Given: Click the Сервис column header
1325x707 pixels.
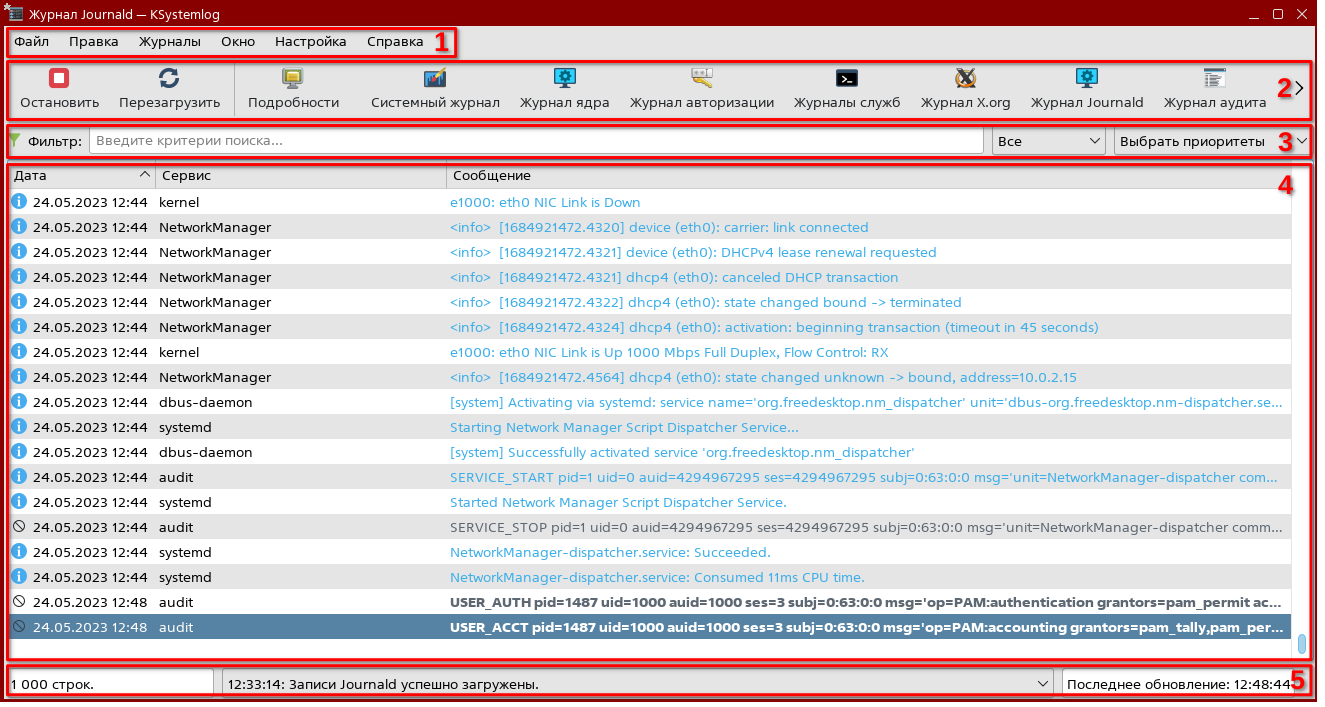Looking at the screenshot, I should pyautogui.click(x=300, y=176).
